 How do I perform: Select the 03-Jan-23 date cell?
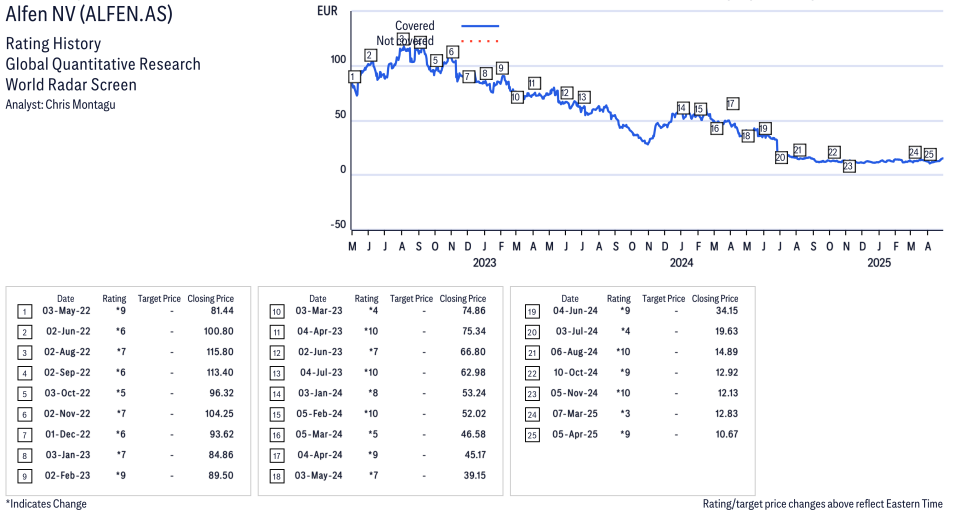(68, 455)
